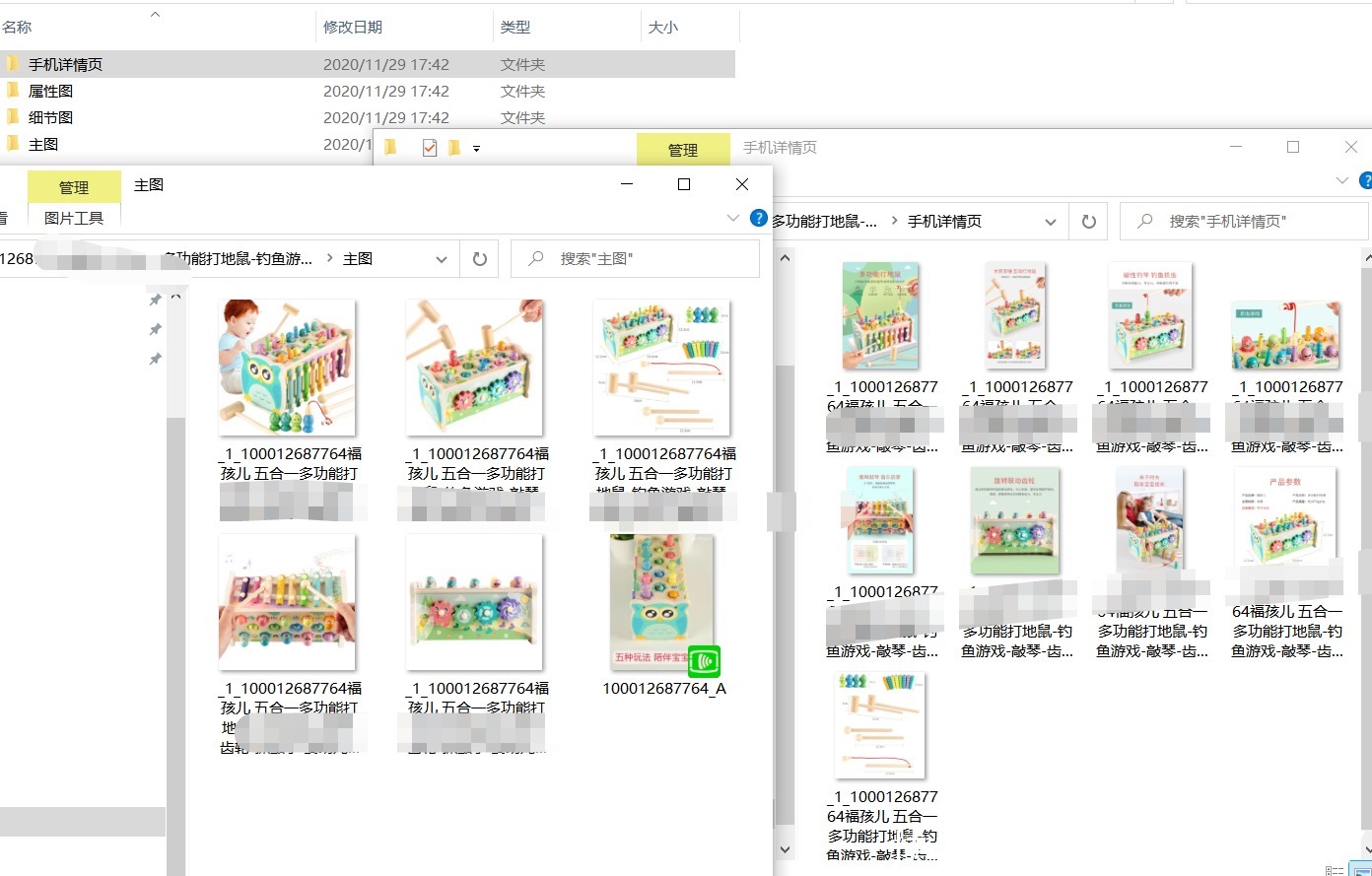Viewport: 1372px width, 876px height.
Task: Select the 手机详情页 folder row
Action: point(368,64)
